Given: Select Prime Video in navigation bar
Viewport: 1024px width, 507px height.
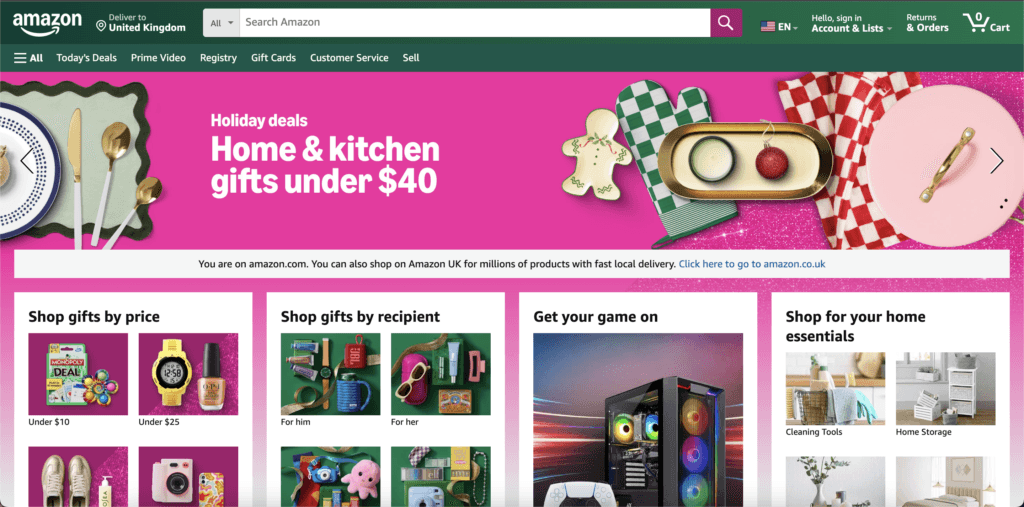Looking at the screenshot, I should pos(158,57).
